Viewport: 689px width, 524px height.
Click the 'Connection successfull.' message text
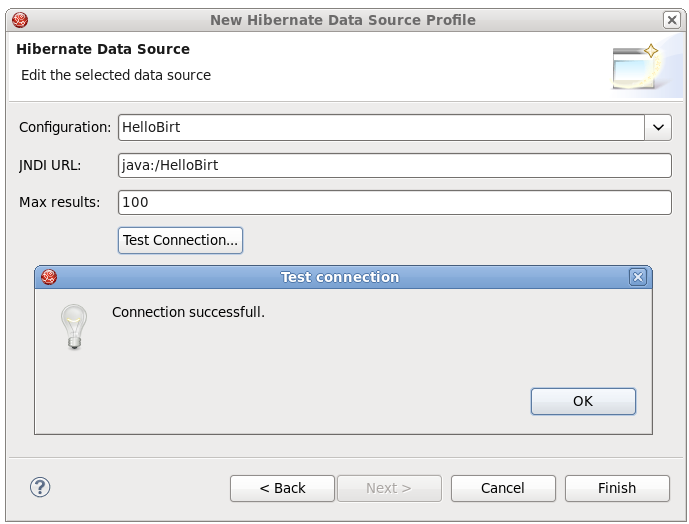click(188, 312)
